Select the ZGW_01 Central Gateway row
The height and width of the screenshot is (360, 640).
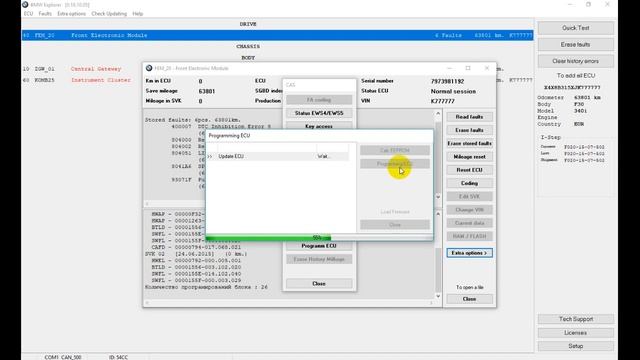[x=82, y=69]
